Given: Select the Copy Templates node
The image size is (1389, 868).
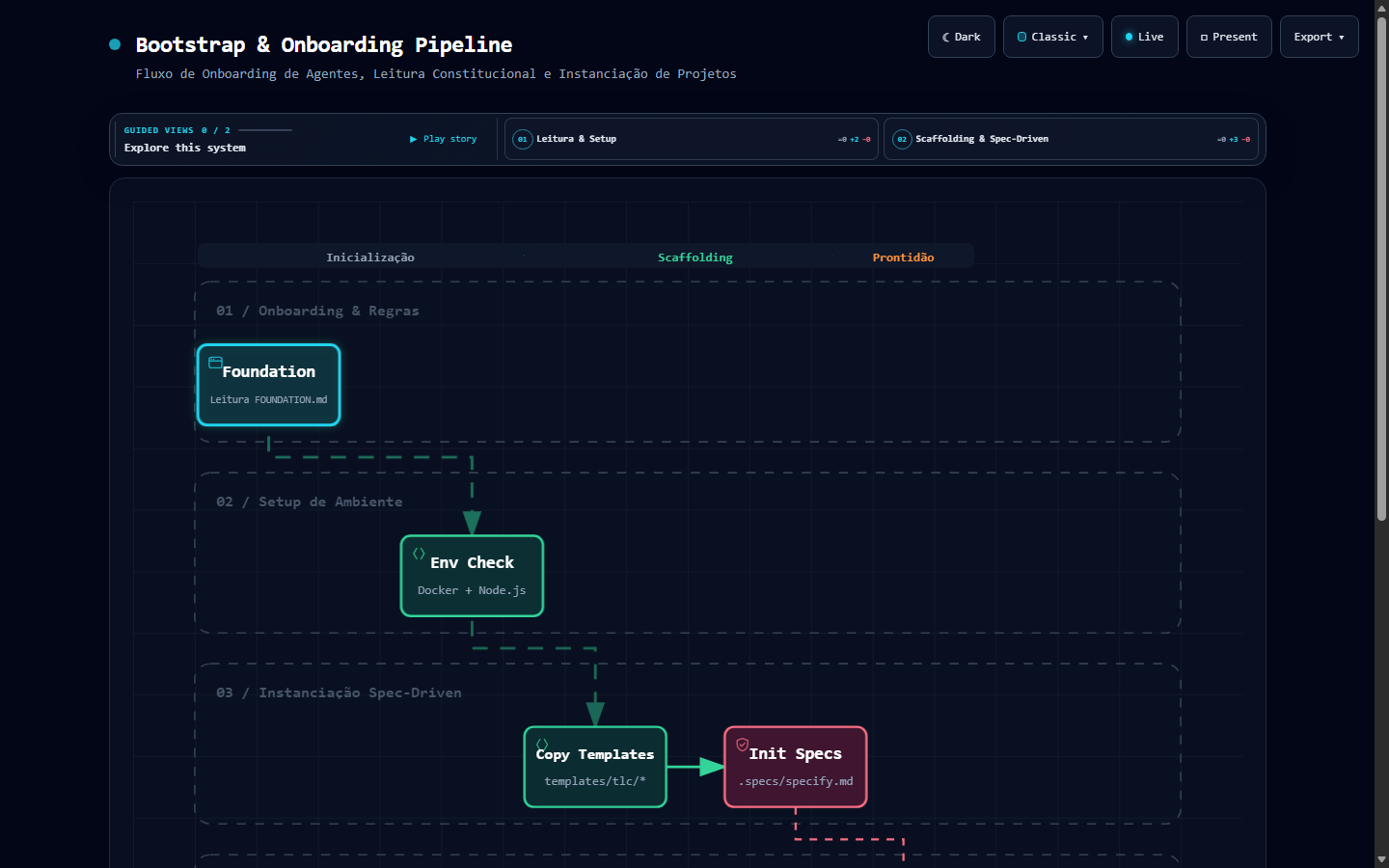Looking at the screenshot, I should point(595,767).
